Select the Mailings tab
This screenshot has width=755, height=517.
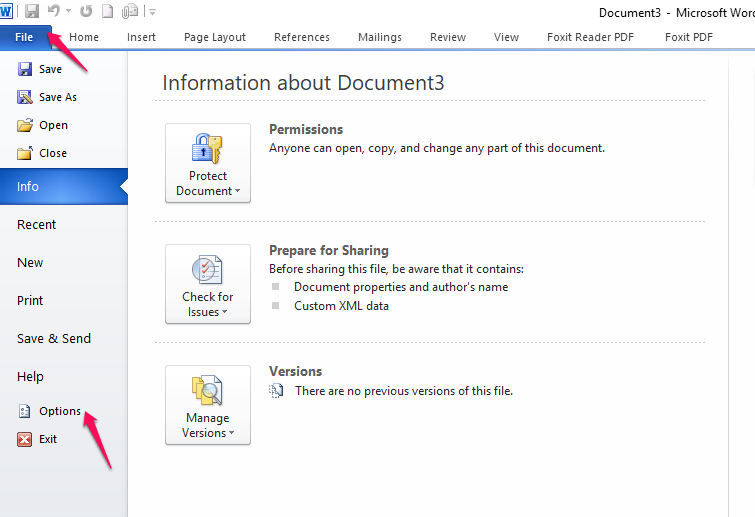point(379,37)
